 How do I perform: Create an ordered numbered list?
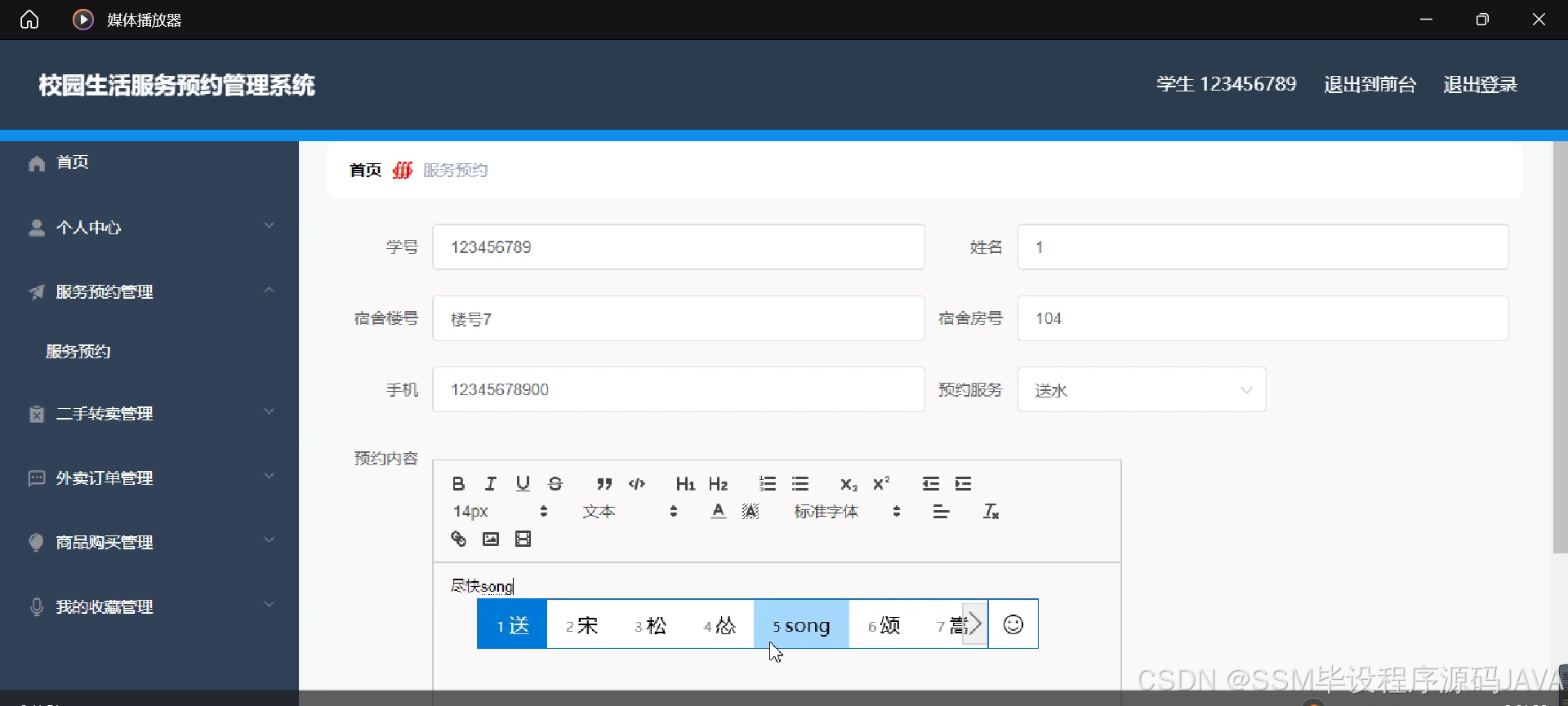[768, 484]
